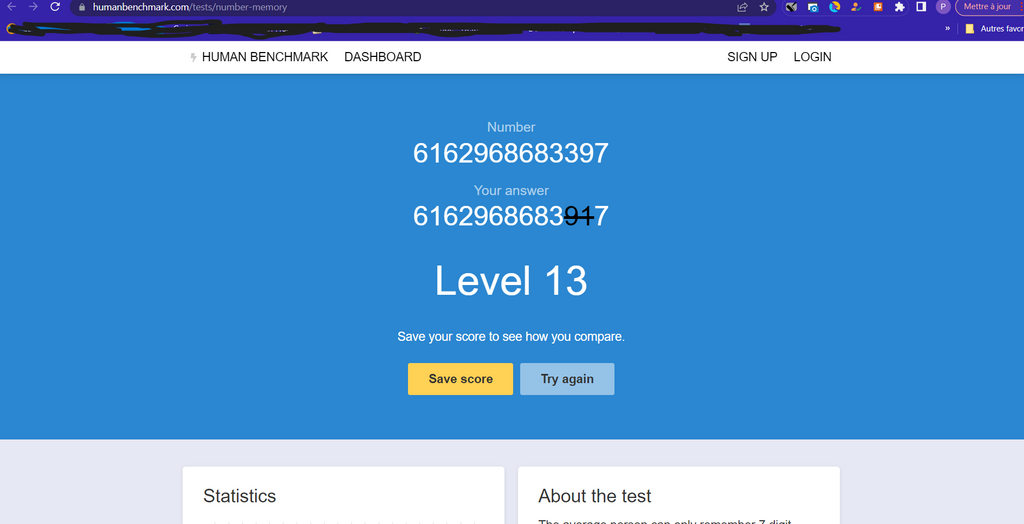Open the Autres favoris bookmarks folder
This screenshot has height=524, width=1024.
tap(994, 29)
